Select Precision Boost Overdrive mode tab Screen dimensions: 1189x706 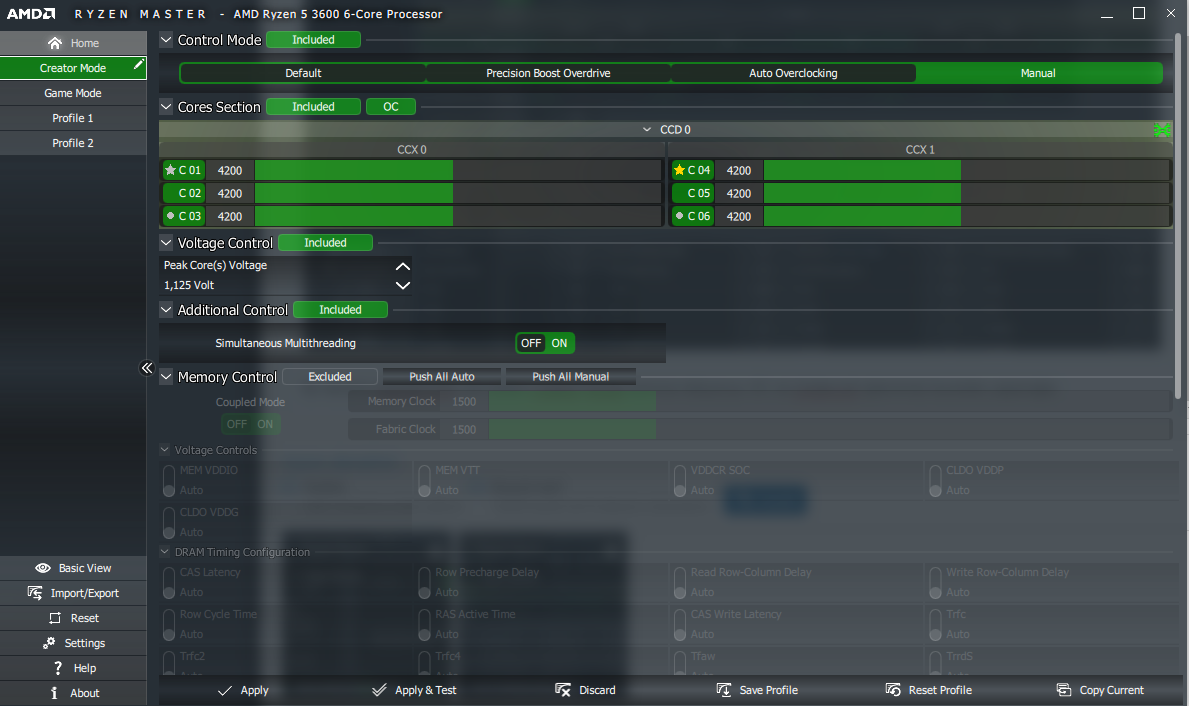pos(548,74)
